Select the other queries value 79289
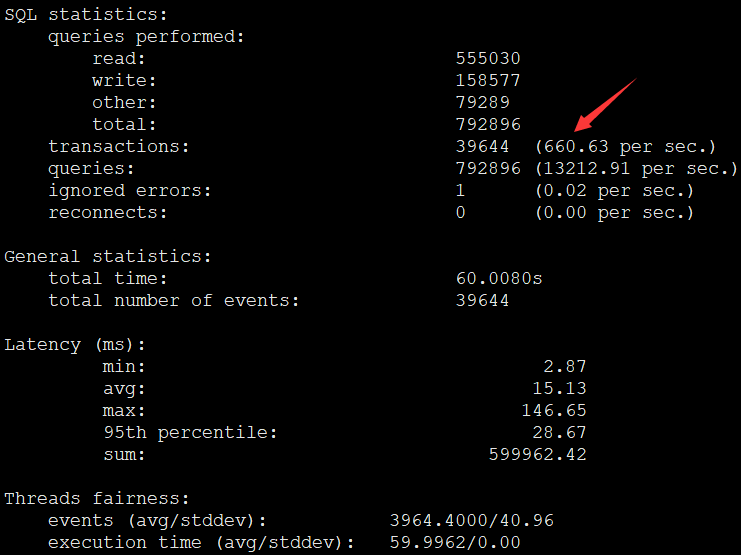The width and height of the screenshot is (741, 555). [x=483, y=103]
